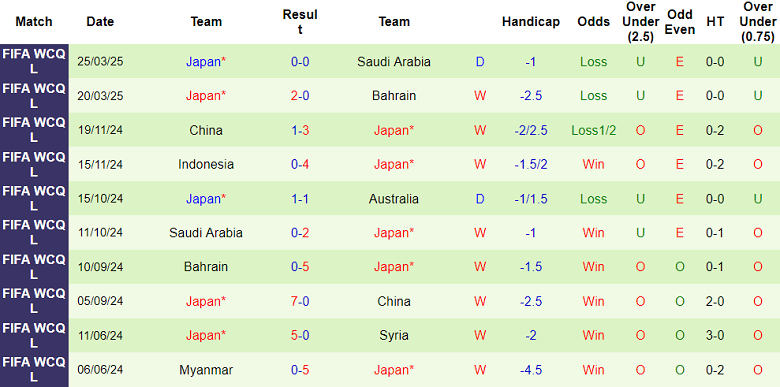Viewport: 780px width, 387px height.
Task: Click the Bahrain team in the 10/09/24 row
Action: point(206,267)
